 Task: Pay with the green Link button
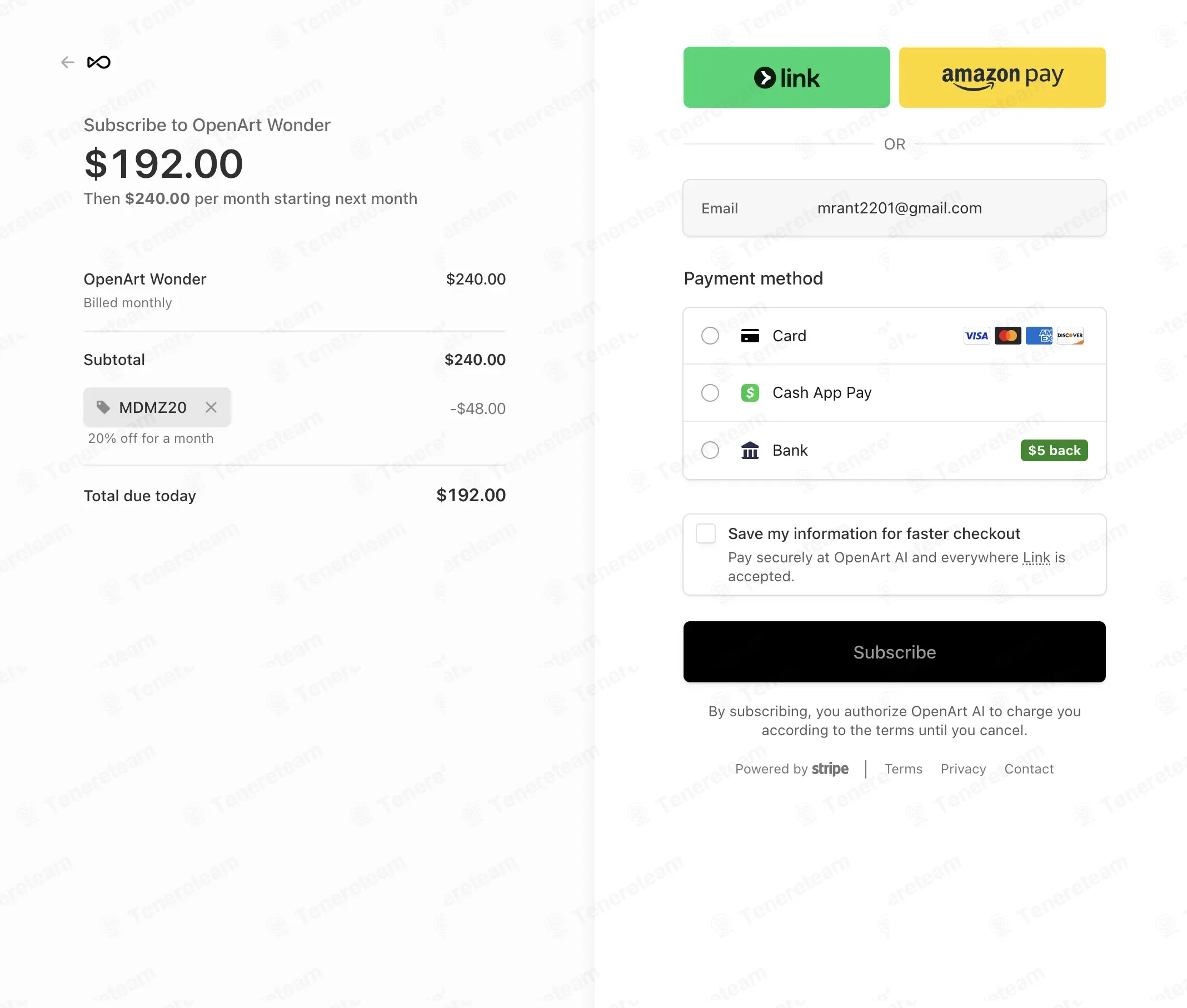(x=786, y=78)
